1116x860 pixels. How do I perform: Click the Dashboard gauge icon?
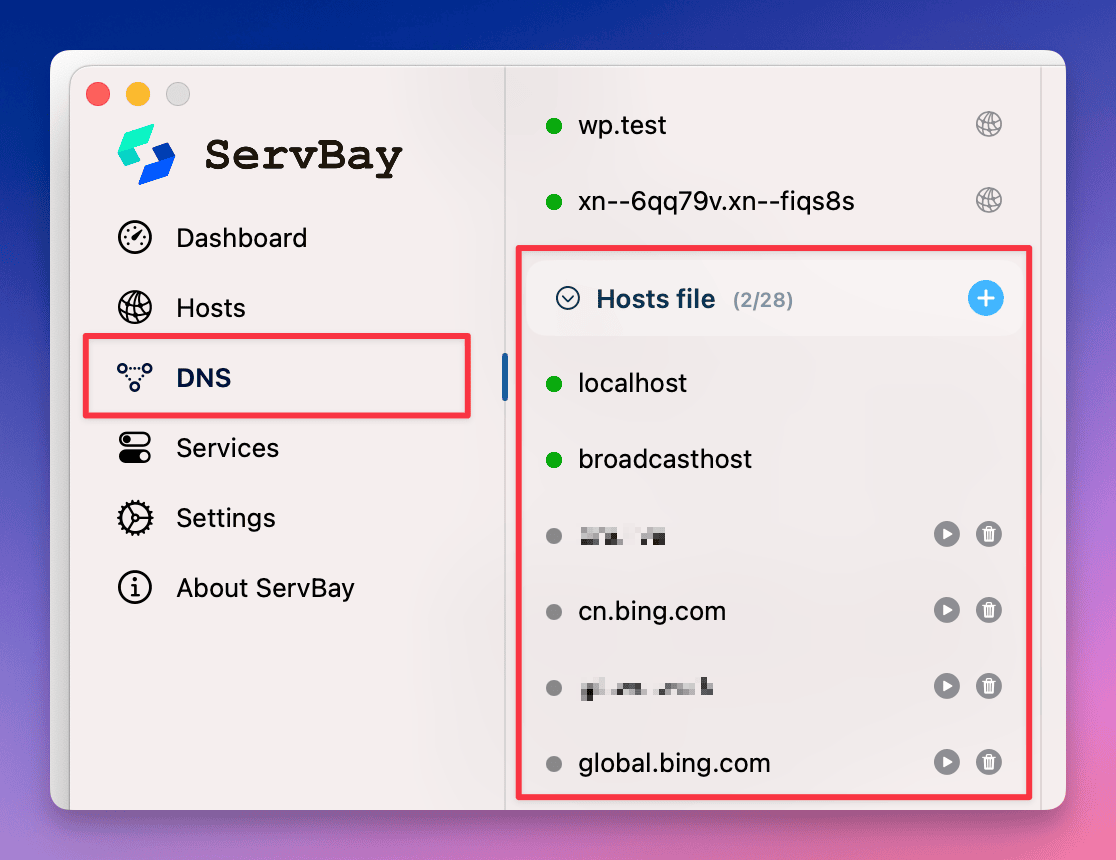click(x=135, y=237)
